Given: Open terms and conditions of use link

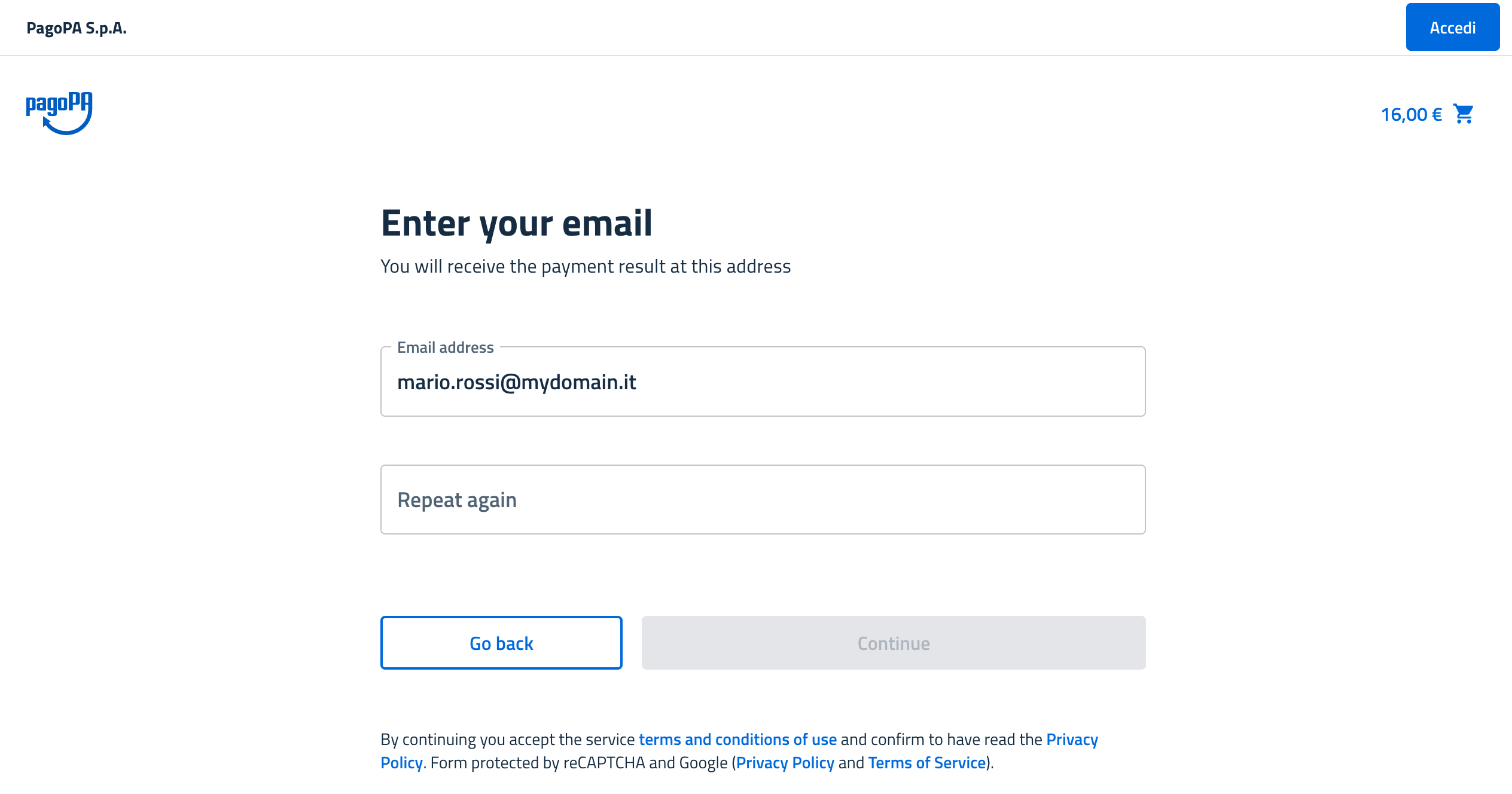Looking at the screenshot, I should pyautogui.click(x=737, y=740).
